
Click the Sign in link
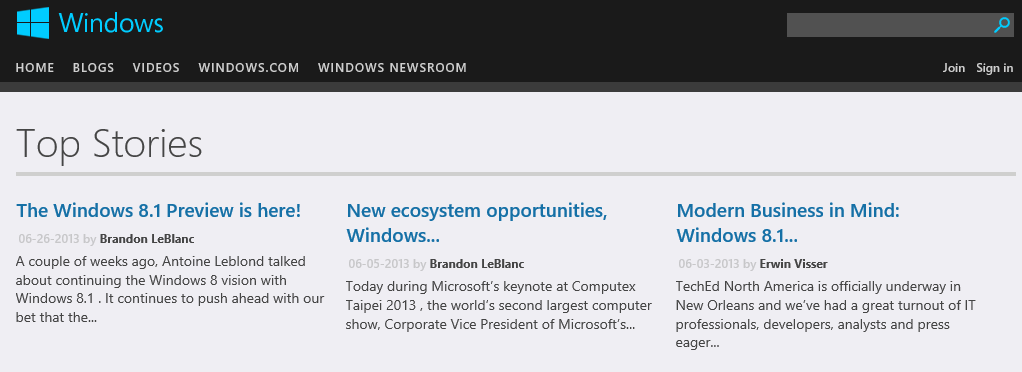pyautogui.click(x=995, y=68)
